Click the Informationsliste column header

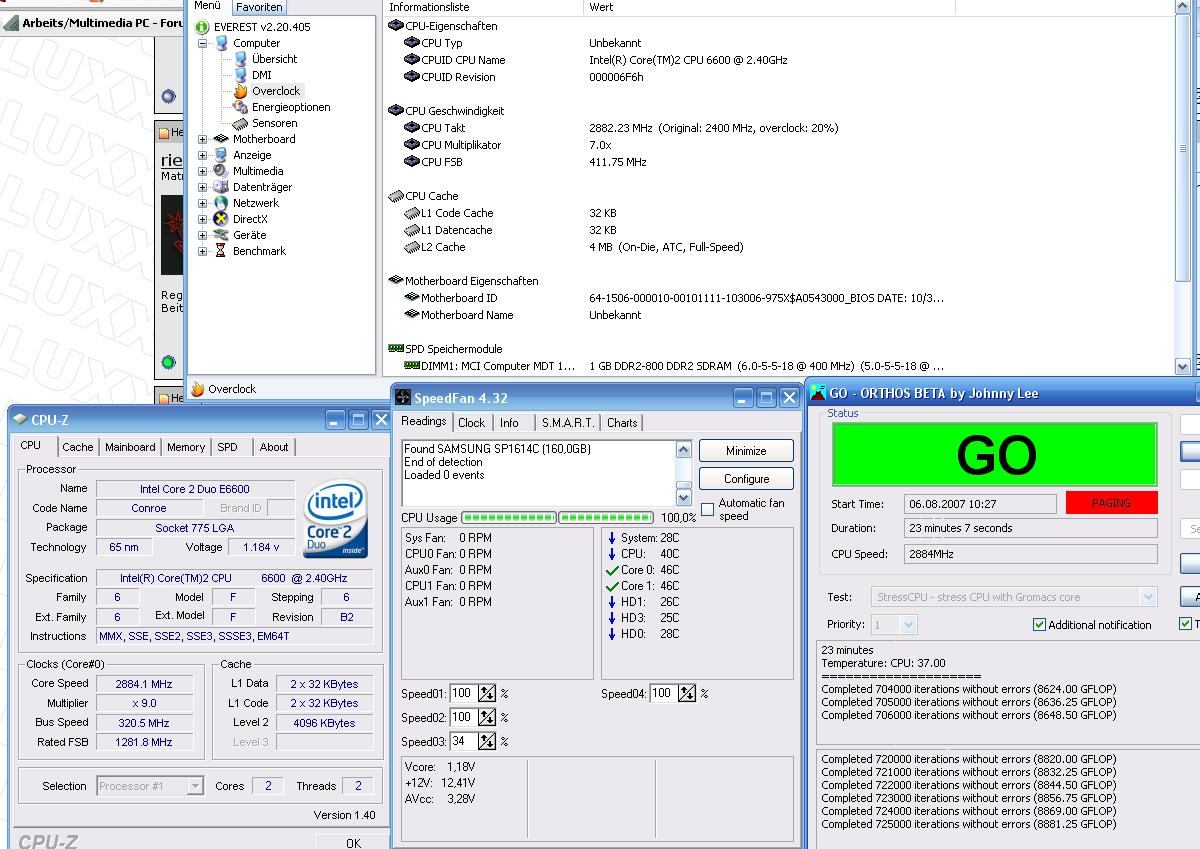point(485,7)
